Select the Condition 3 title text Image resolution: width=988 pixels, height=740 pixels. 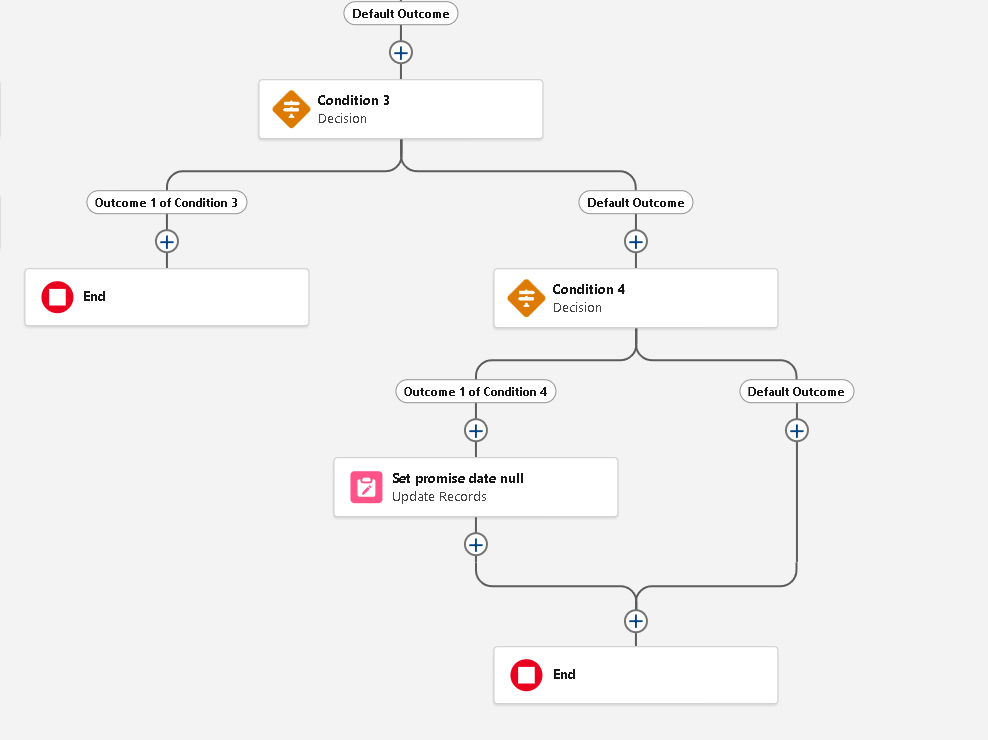pyautogui.click(x=354, y=101)
